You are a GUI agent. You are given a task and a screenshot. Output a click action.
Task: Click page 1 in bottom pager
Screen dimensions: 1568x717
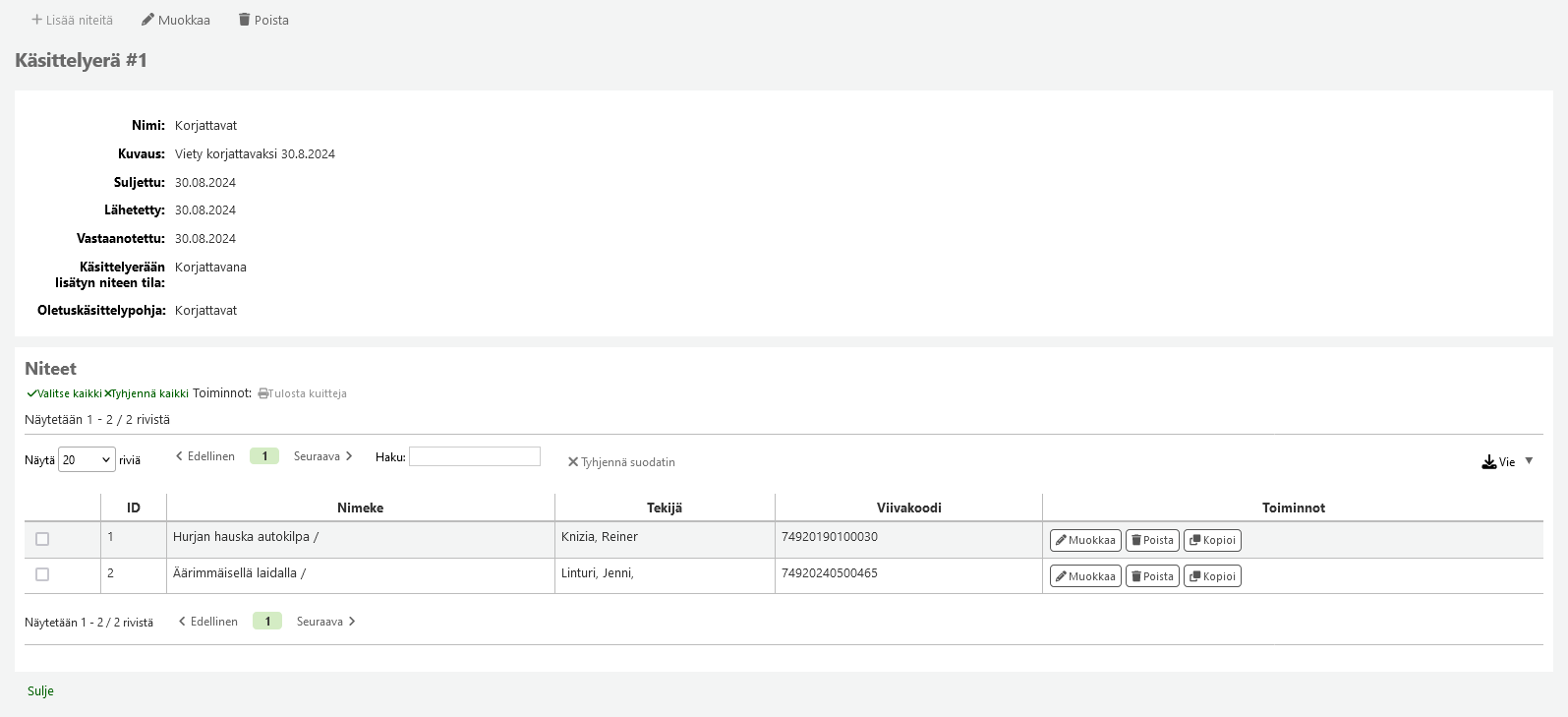pyautogui.click(x=267, y=622)
